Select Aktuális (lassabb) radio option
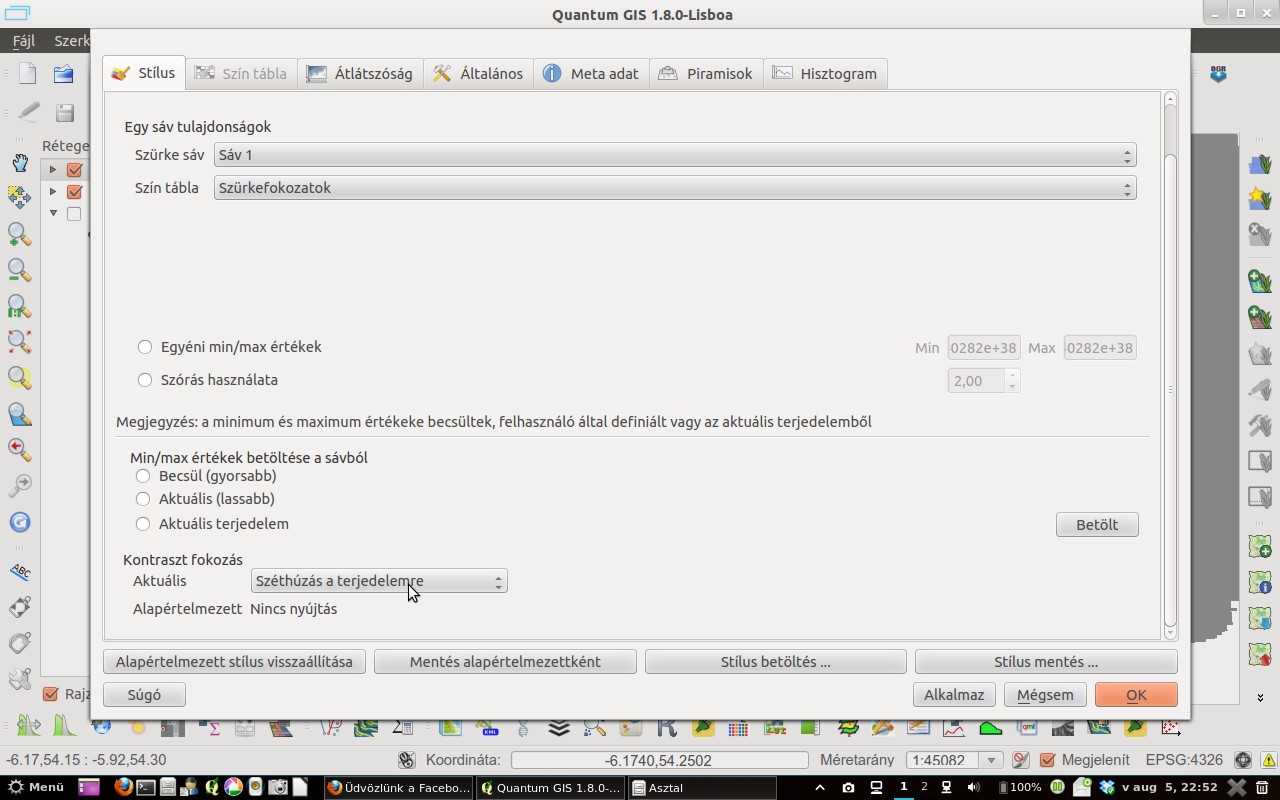 (143, 499)
